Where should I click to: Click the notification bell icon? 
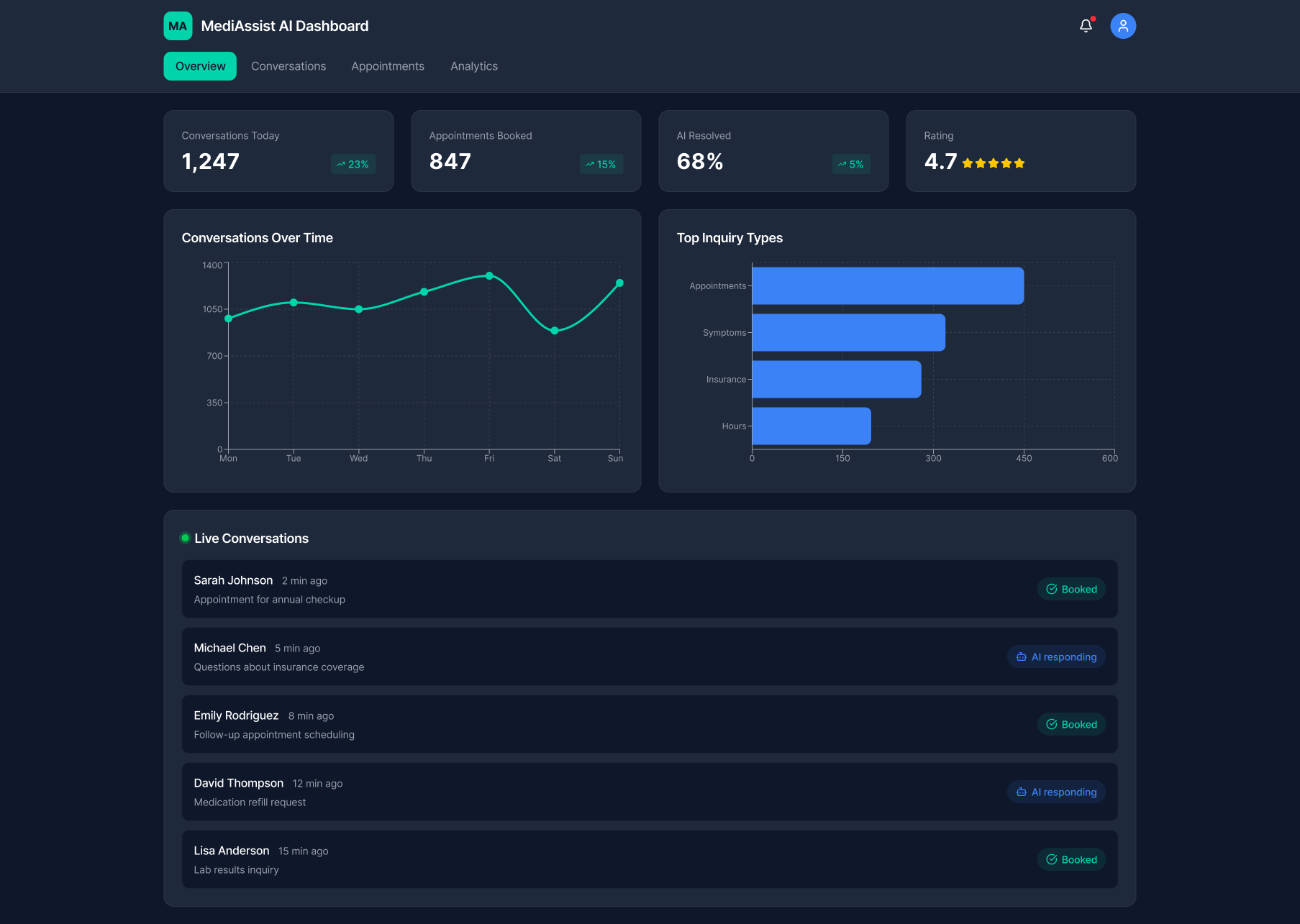pyautogui.click(x=1086, y=26)
